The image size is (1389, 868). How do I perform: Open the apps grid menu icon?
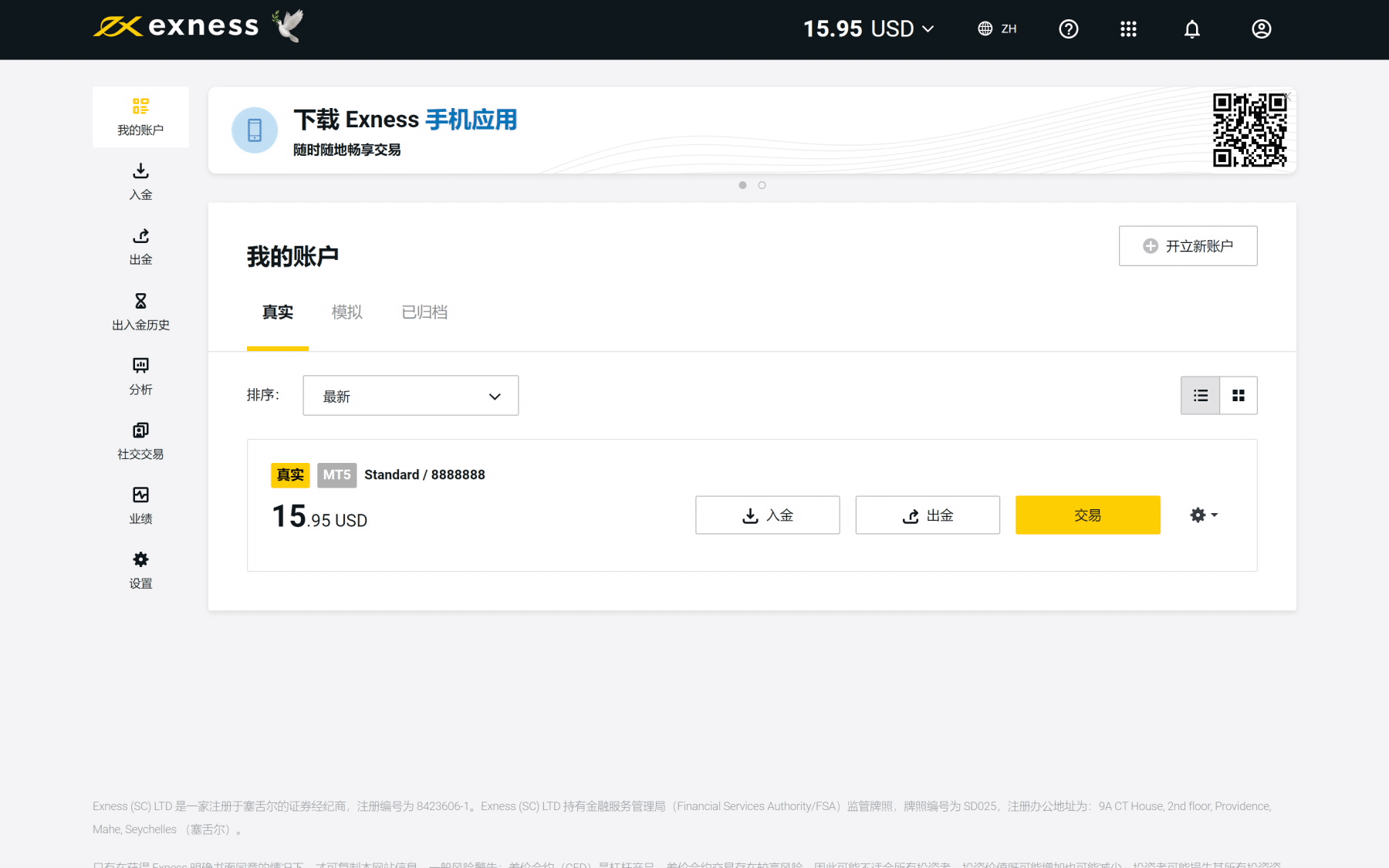[1128, 29]
